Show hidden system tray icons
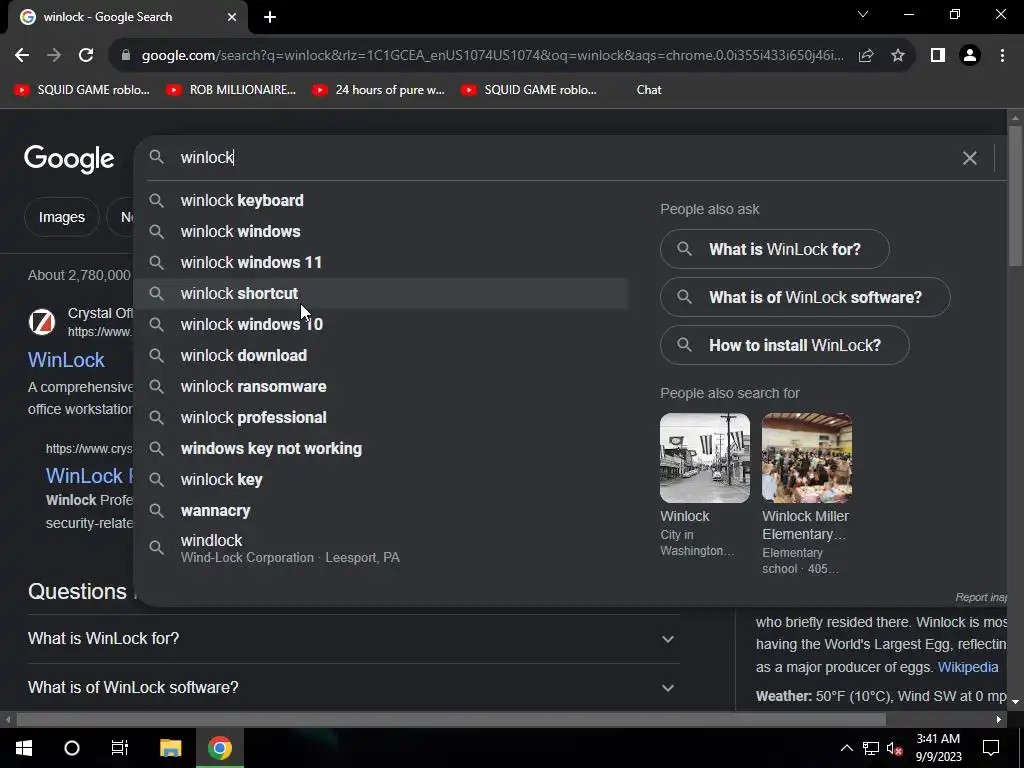Screen dimensions: 1024x768 point(846,748)
